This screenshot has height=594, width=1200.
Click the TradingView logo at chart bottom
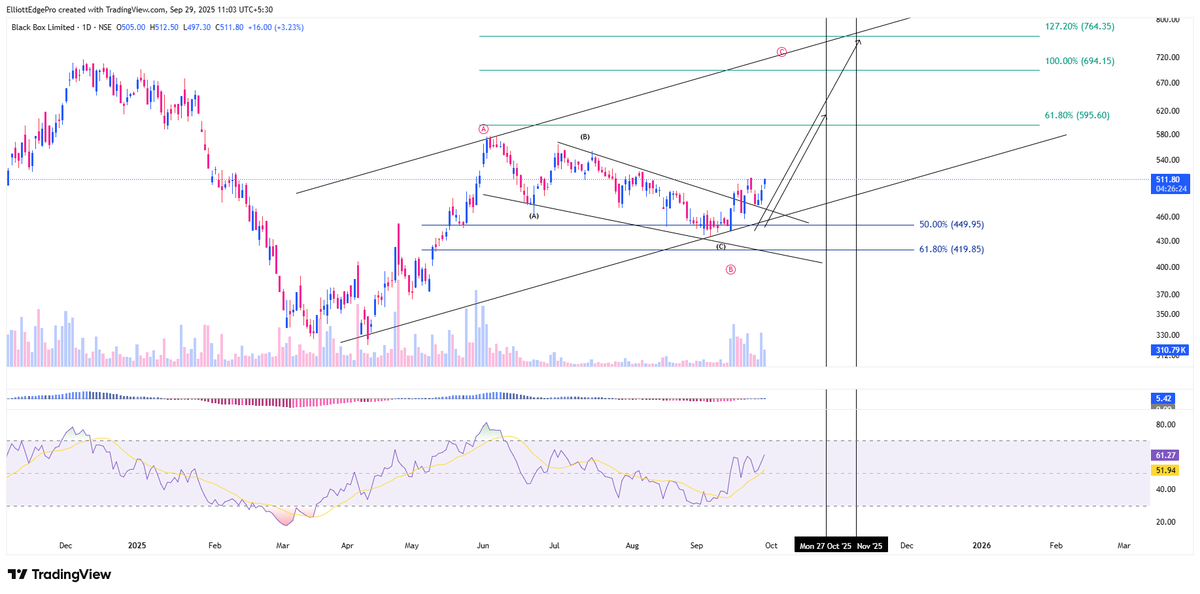click(x=59, y=575)
